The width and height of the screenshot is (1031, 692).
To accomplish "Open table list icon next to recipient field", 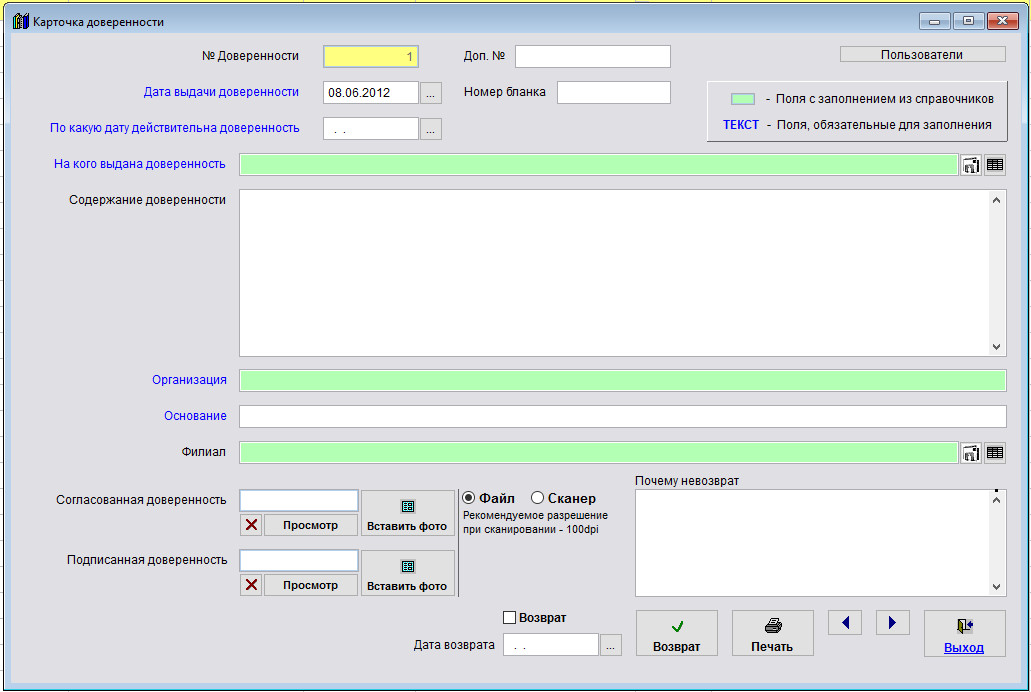I will (995, 165).
